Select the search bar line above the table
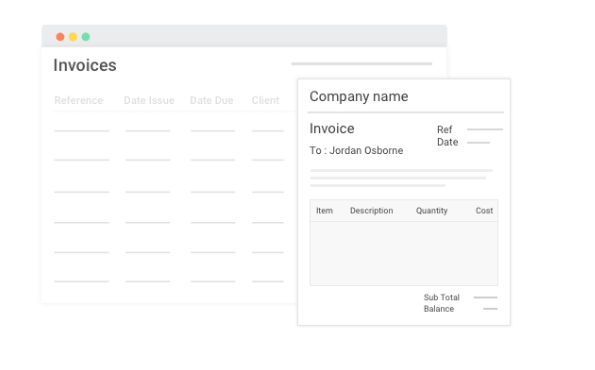This screenshot has width=595, height=370. [x=362, y=64]
